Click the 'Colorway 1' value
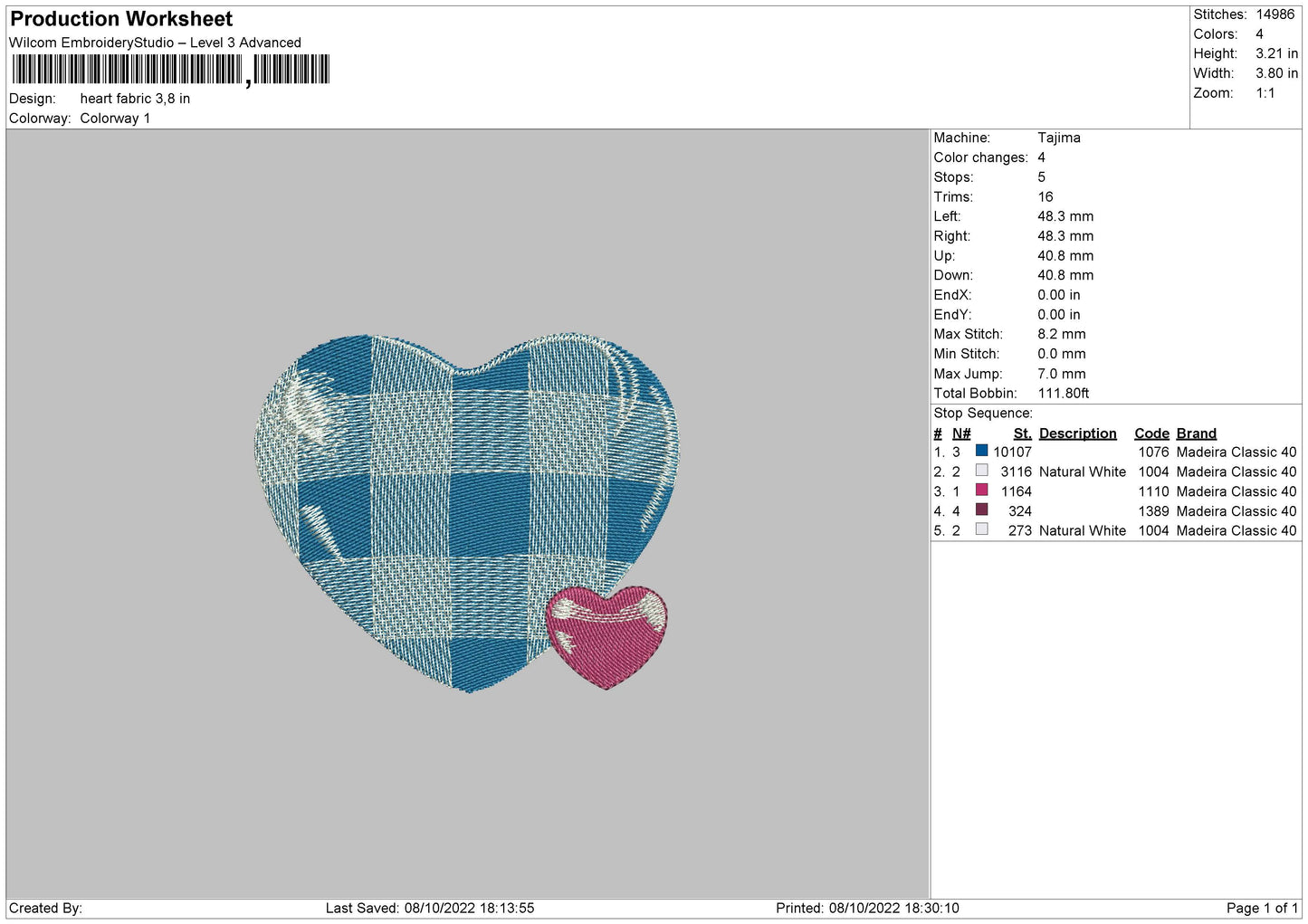The width and height of the screenshot is (1308, 924). (115, 119)
